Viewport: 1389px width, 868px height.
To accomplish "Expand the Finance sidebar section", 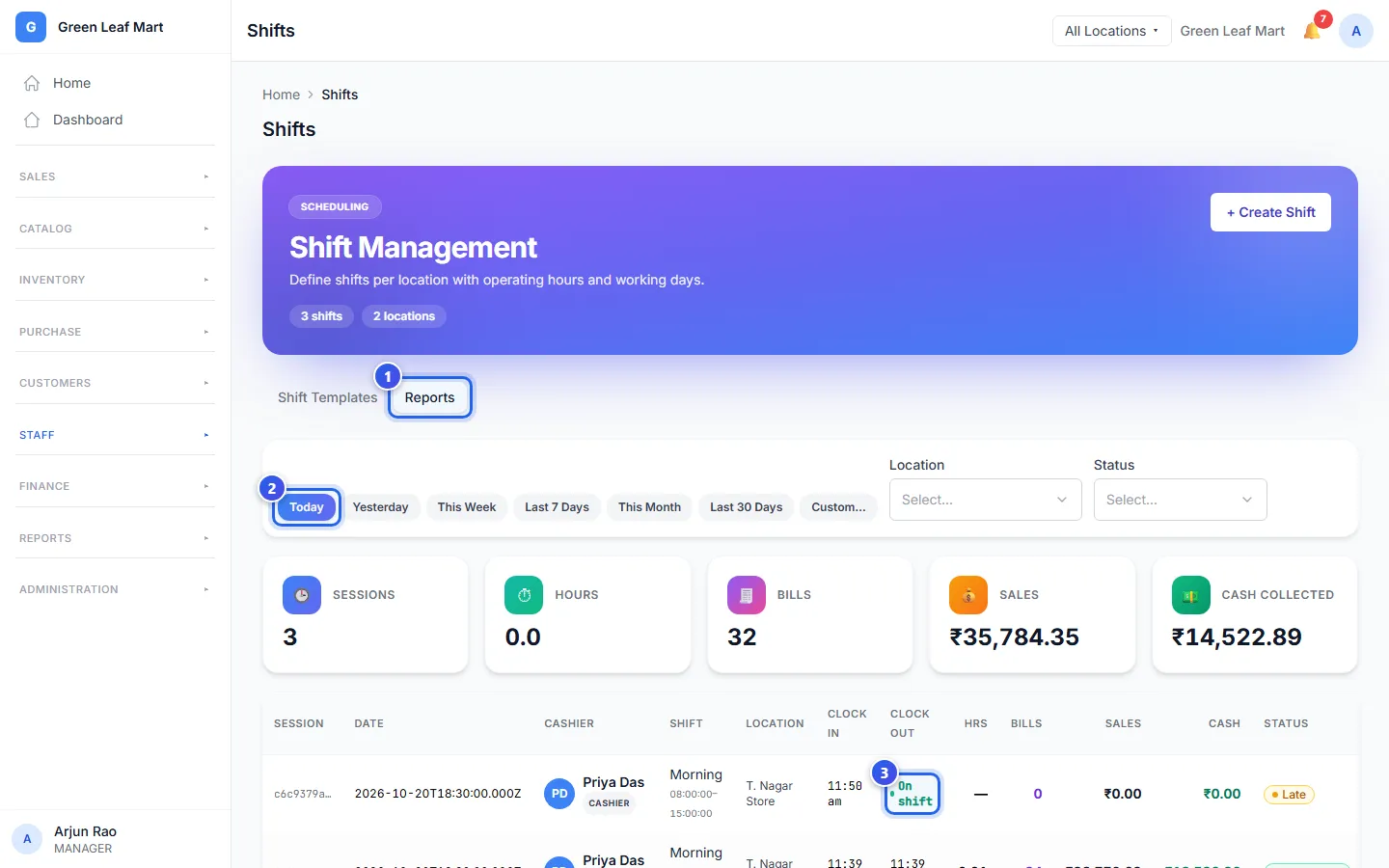I will click(116, 486).
